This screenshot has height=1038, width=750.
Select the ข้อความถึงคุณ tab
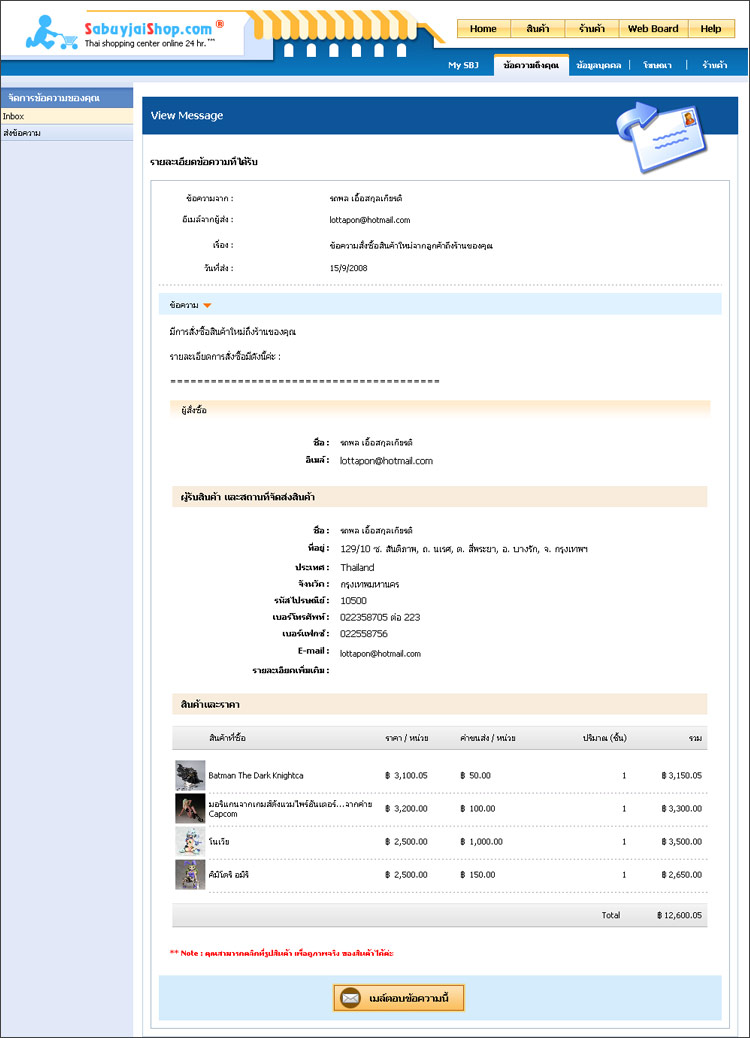pyautogui.click(x=531, y=65)
